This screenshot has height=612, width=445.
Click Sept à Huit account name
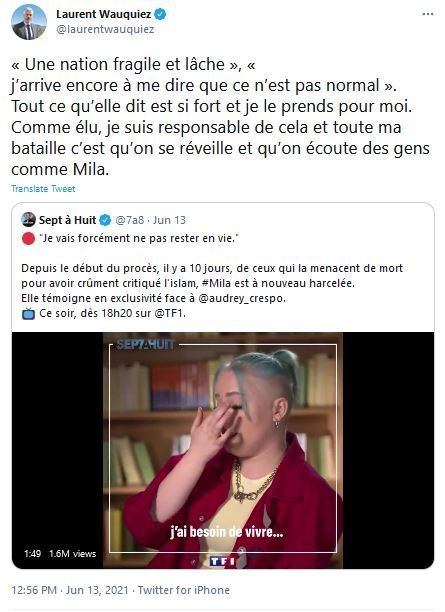[x=67, y=220]
